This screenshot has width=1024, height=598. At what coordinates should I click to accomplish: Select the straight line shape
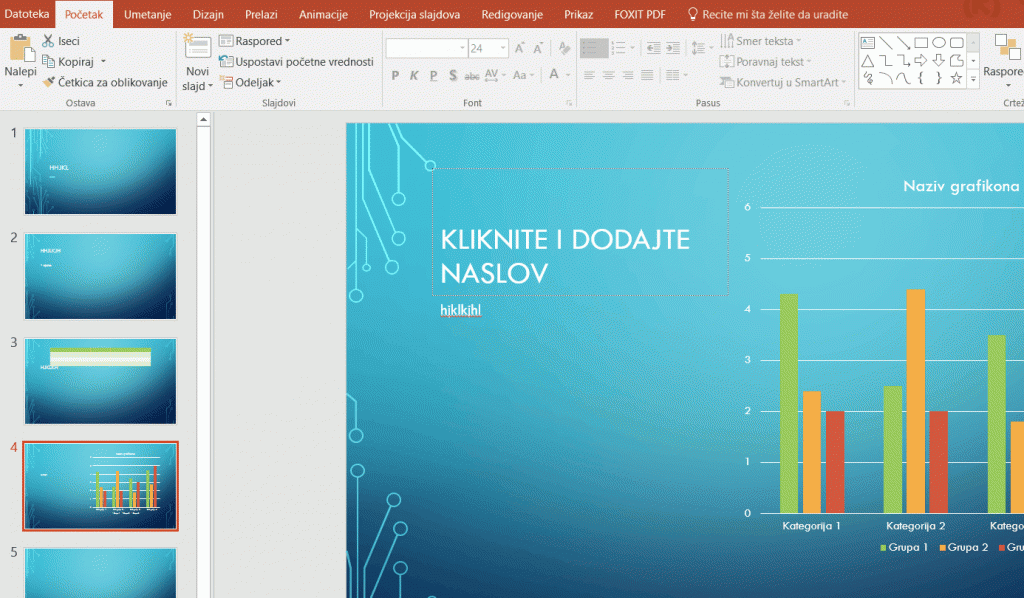click(x=886, y=43)
